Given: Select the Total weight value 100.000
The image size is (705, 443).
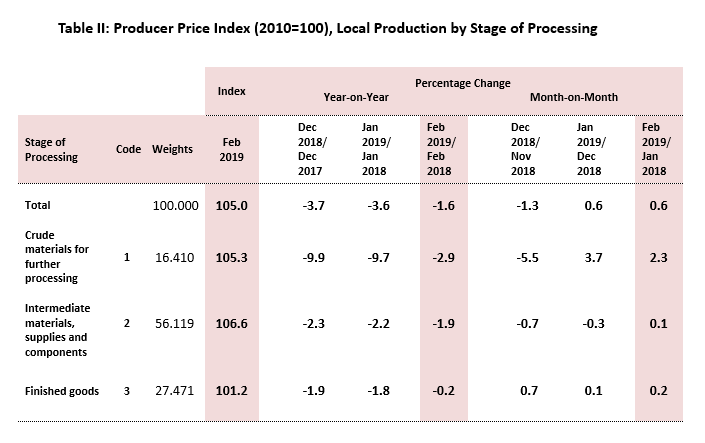Looking at the screenshot, I should tap(174, 205).
